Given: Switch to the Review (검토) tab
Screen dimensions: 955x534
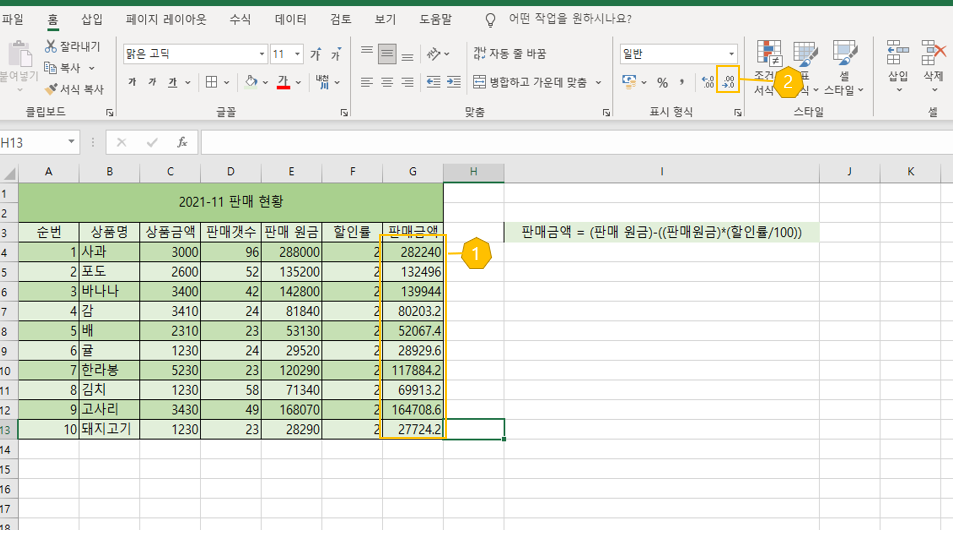Looking at the screenshot, I should coord(340,19).
